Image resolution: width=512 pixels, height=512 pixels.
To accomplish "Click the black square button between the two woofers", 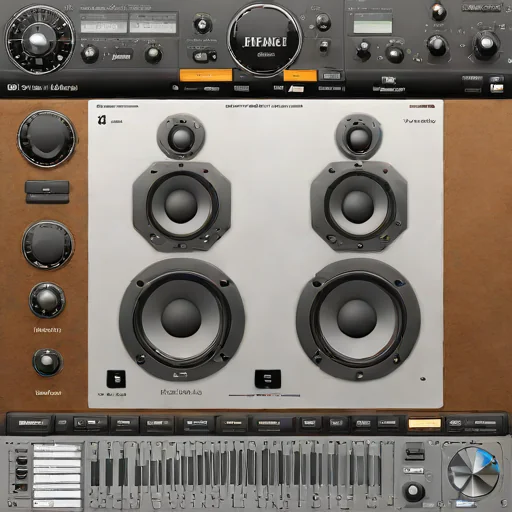I will click(268, 379).
